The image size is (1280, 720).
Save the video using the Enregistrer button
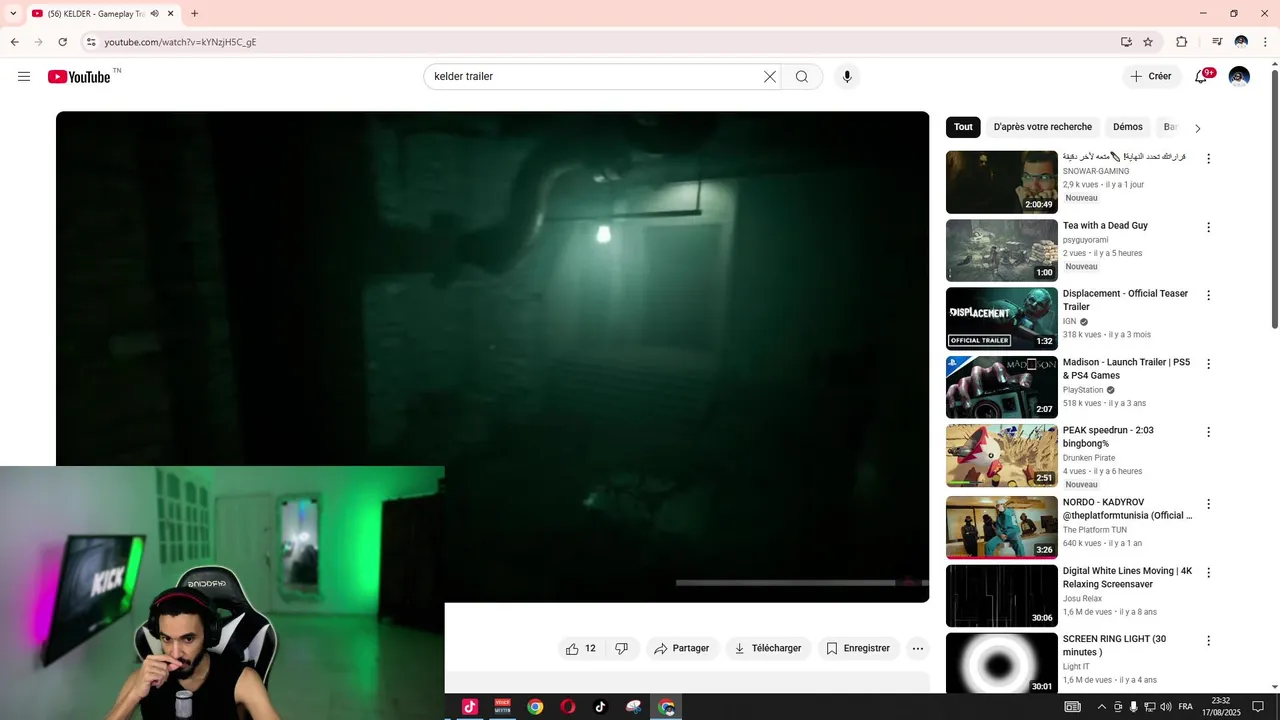(x=858, y=649)
